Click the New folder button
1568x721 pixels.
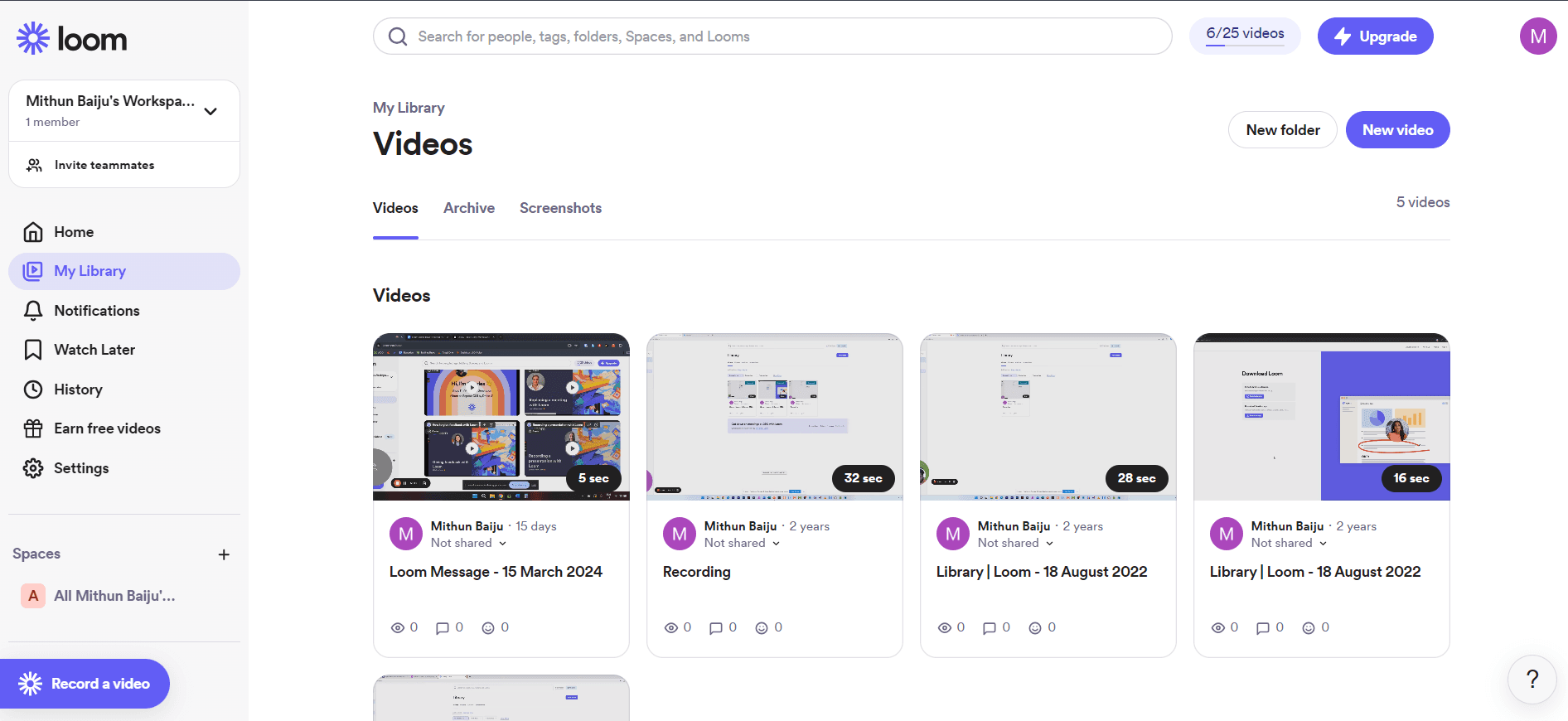tap(1282, 130)
